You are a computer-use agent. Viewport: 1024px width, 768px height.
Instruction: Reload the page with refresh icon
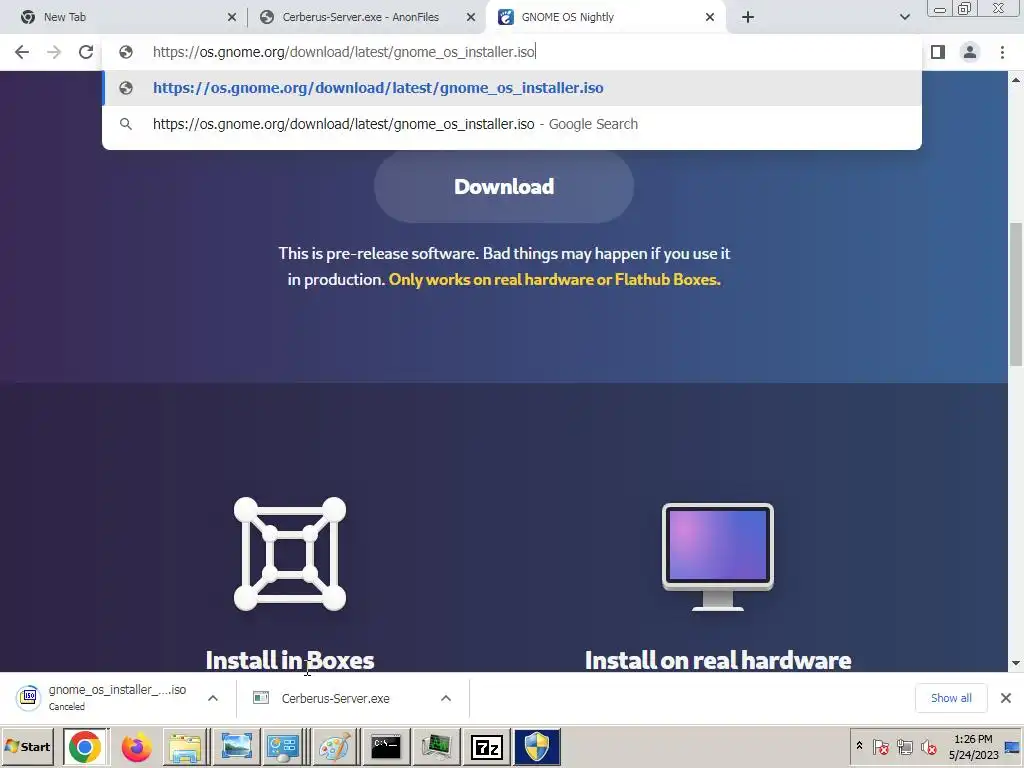pos(86,52)
